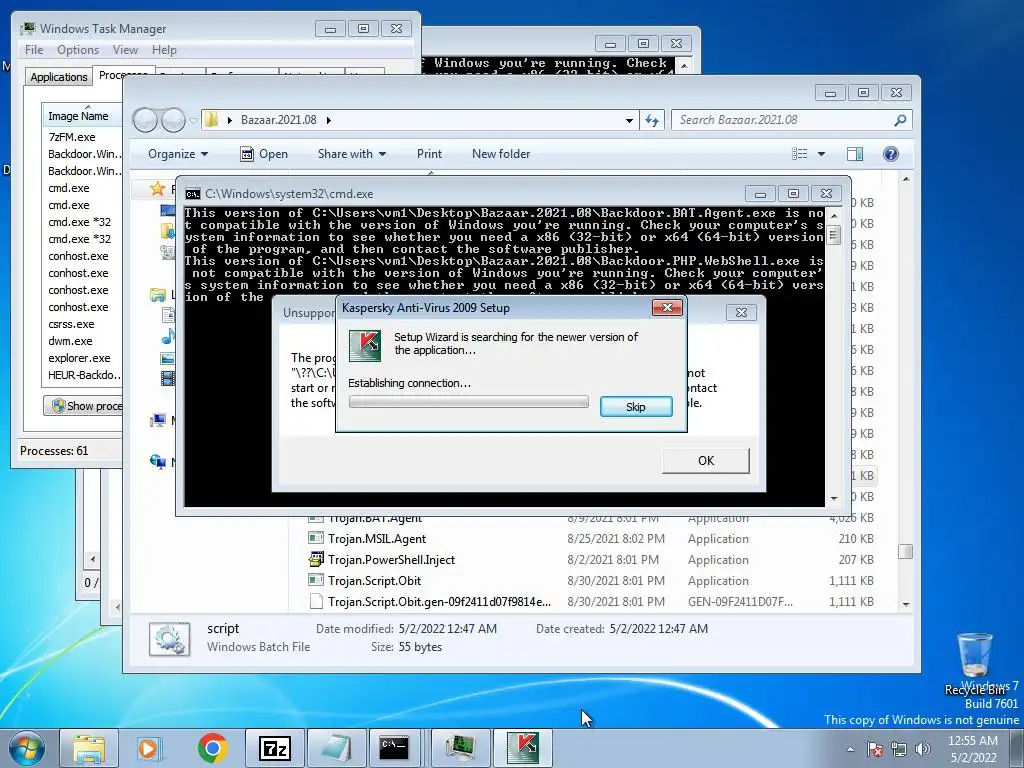Select Trojan.MSIL.Agent file
The width and height of the screenshot is (1024, 768).
[377, 539]
